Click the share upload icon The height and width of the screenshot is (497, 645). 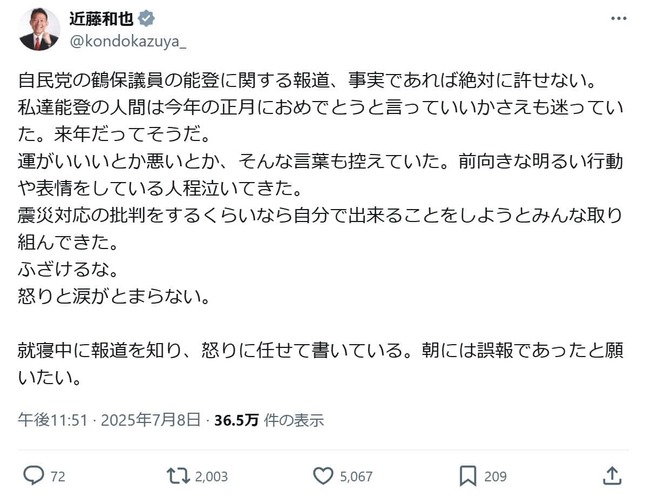coord(612,474)
